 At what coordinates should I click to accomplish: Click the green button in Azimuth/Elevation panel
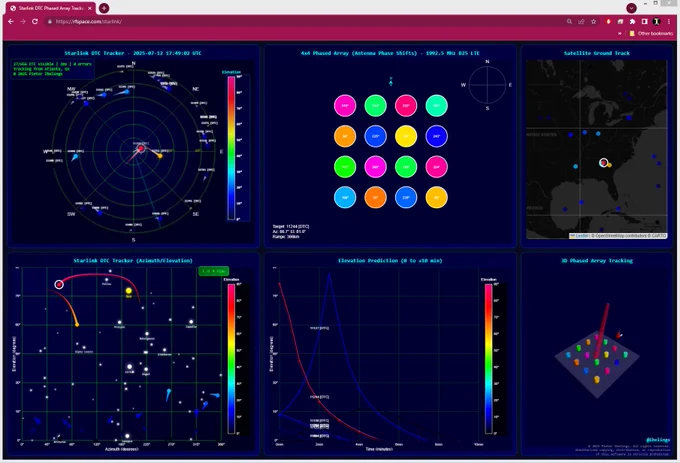(213, 271)
